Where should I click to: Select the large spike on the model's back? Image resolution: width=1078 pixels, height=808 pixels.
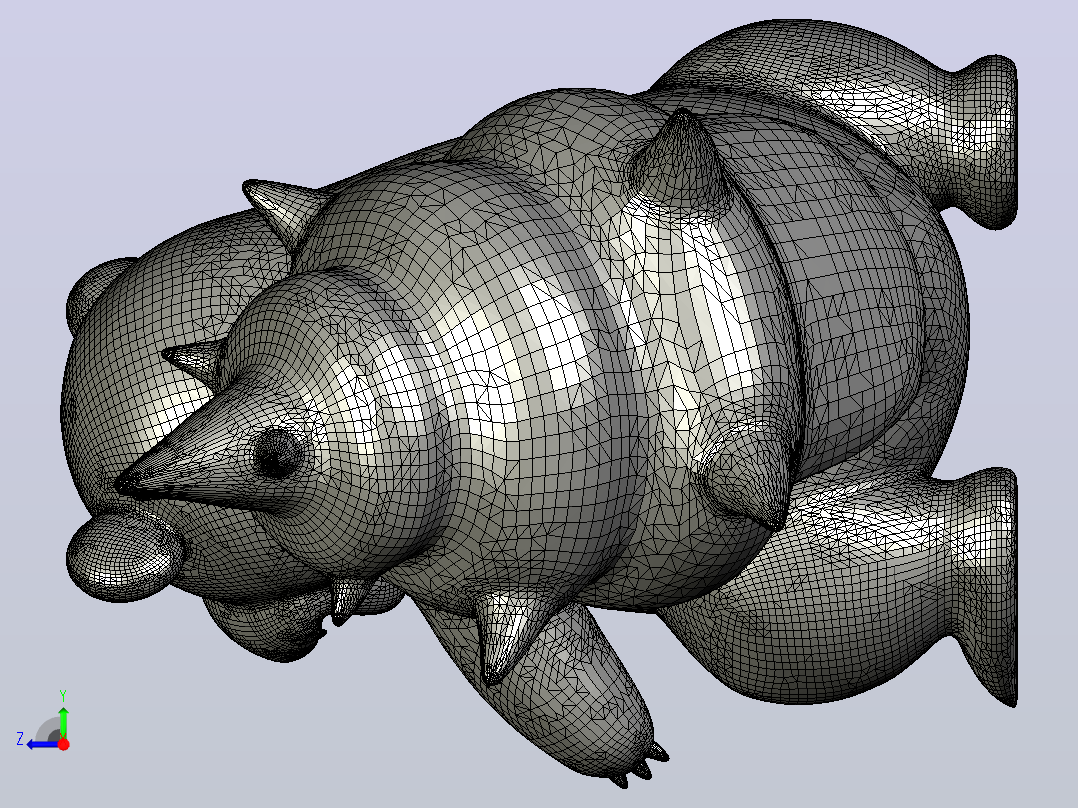681,162
